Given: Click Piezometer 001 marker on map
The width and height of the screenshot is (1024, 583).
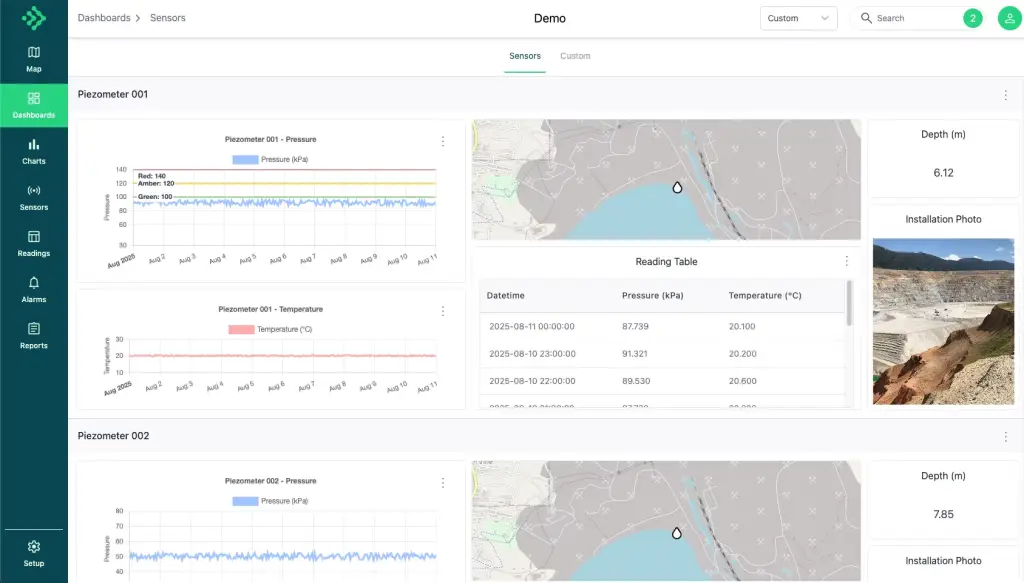Looking at the screenshot, I should [x=677, y=187].
